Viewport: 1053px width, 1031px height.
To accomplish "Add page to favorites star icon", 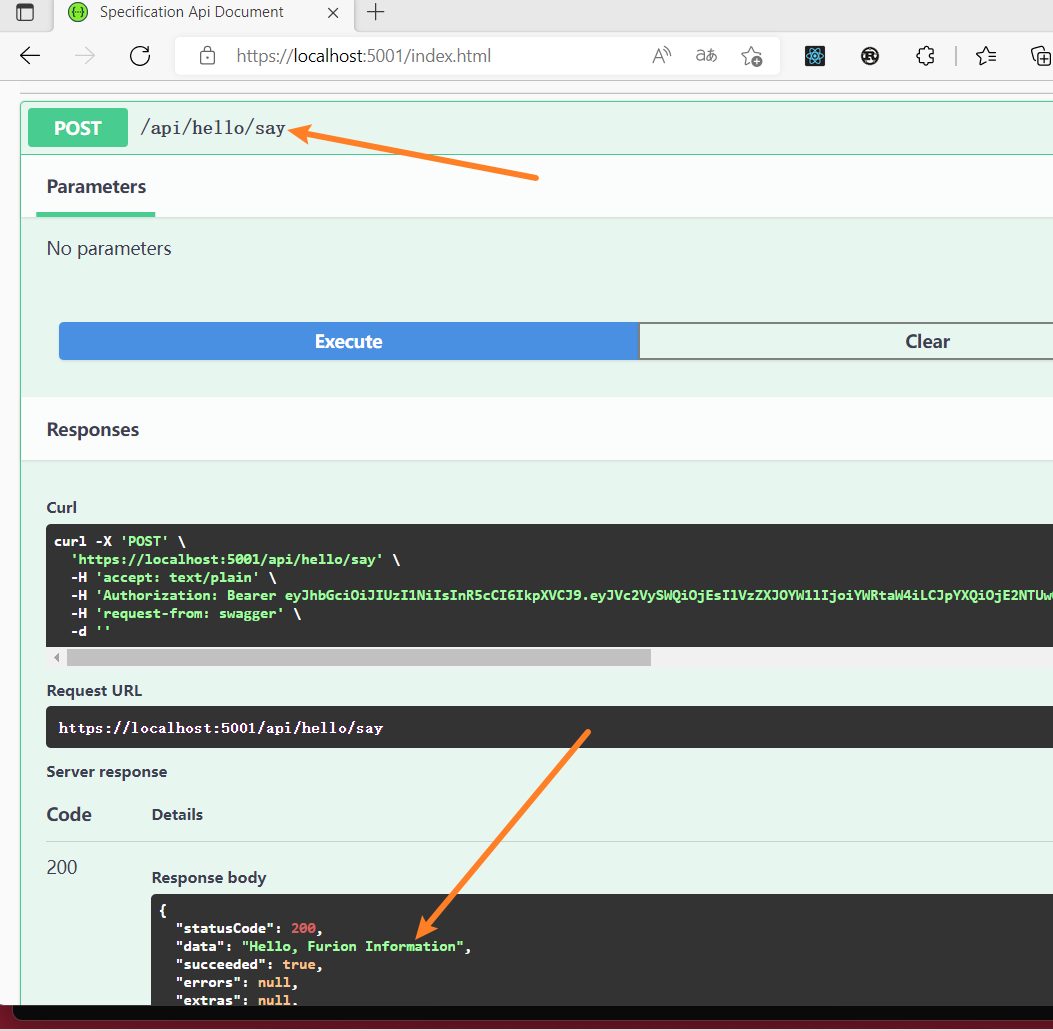I will (x=751, y=56).
